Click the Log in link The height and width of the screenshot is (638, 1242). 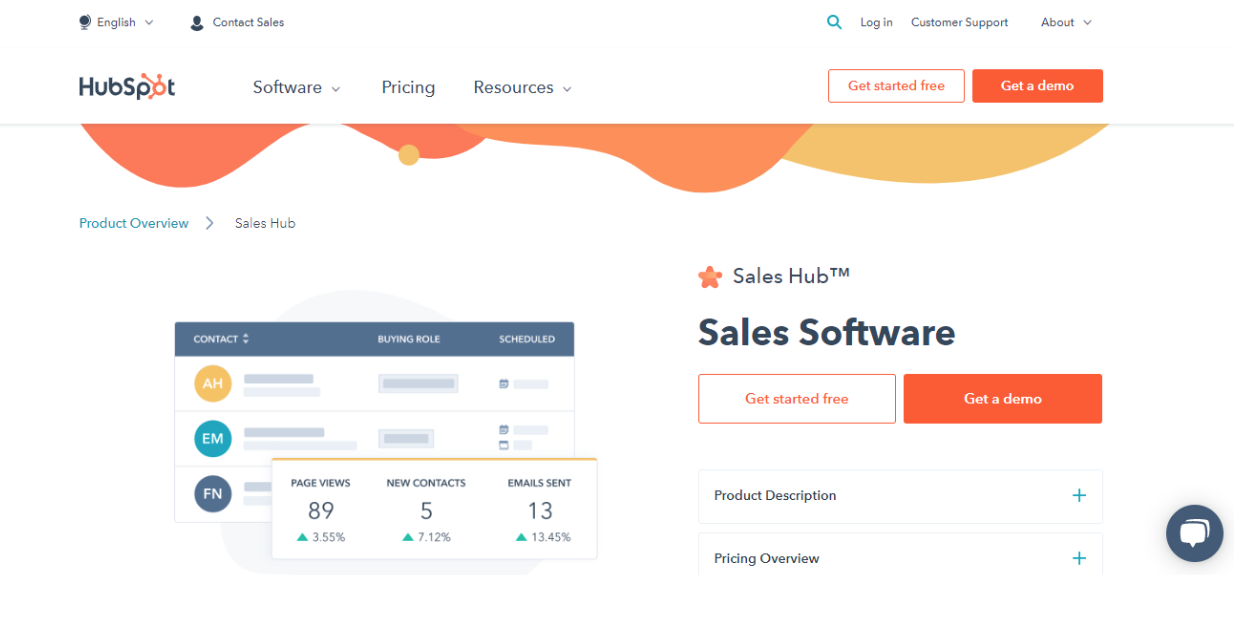click(x=876, y=22)
